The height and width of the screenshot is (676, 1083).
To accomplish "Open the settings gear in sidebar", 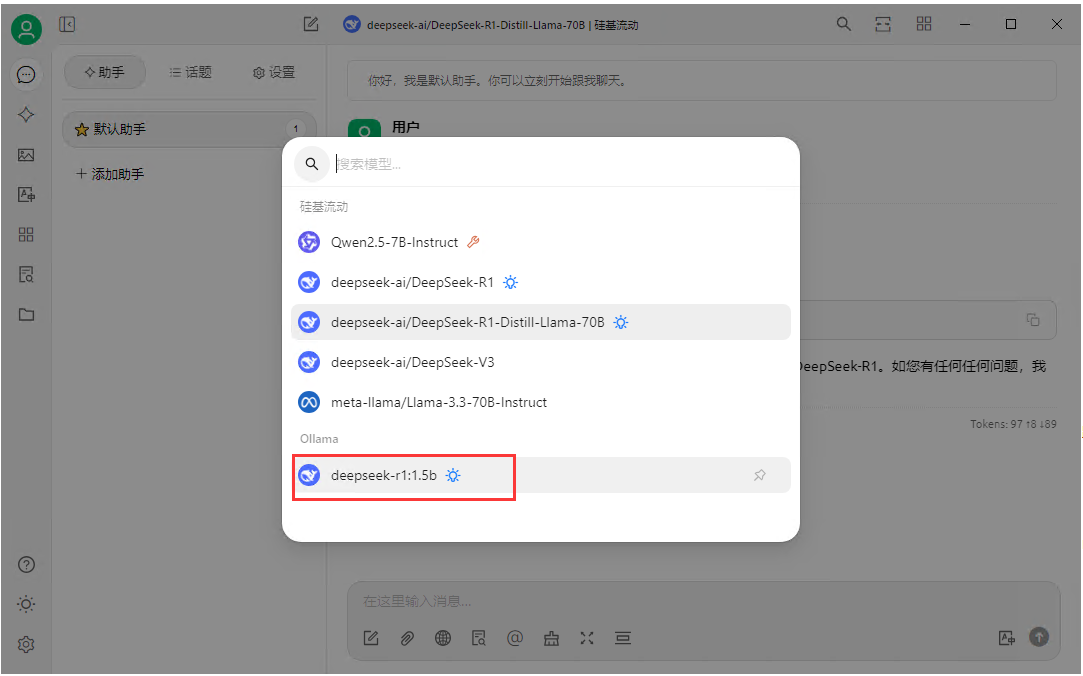I will [26, 644].
